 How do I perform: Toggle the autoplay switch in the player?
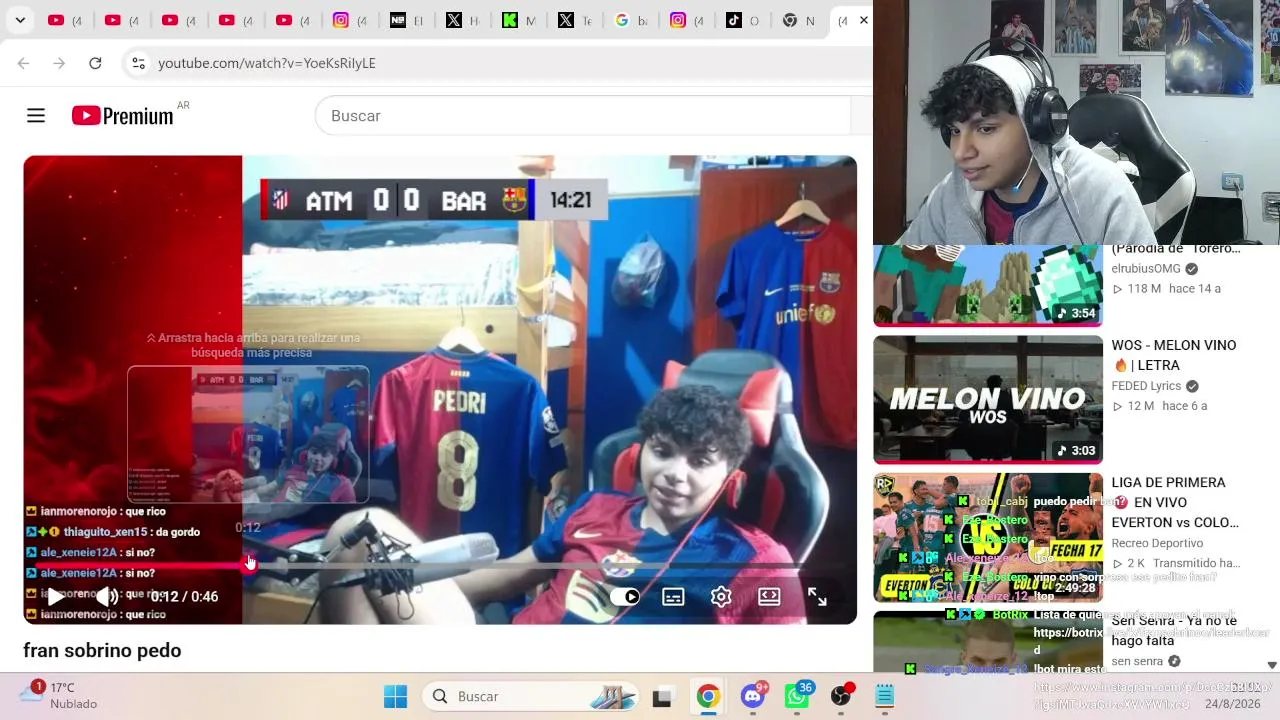click(x=625, y=597)
